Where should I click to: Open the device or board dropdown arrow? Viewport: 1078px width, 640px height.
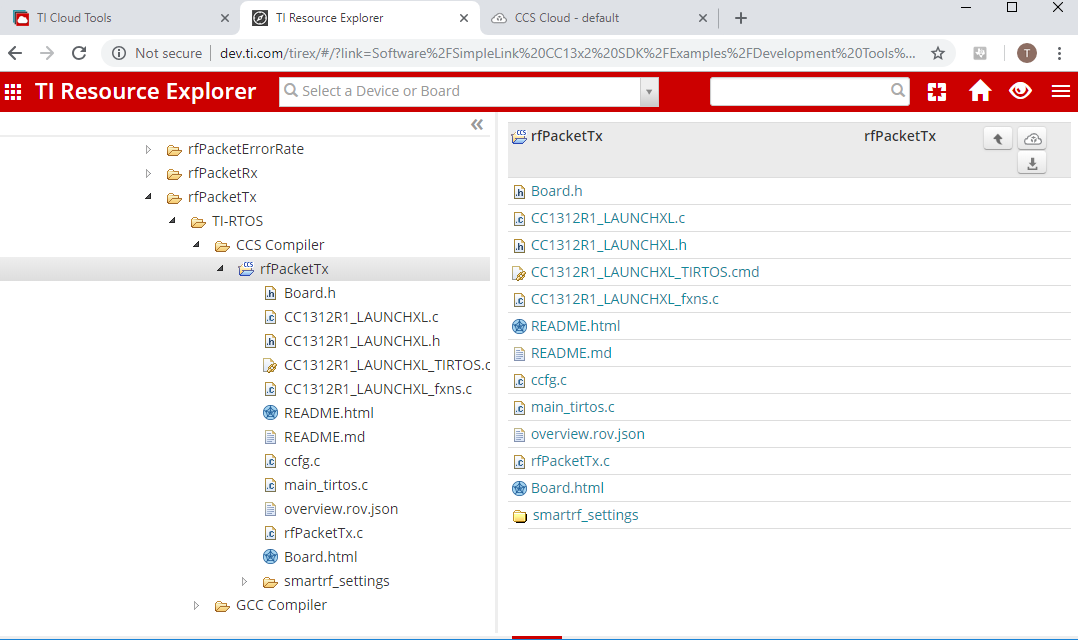648,91
